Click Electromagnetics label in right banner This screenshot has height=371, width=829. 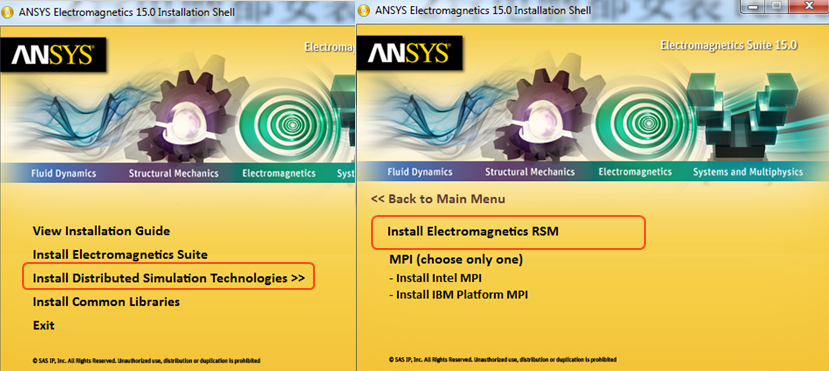tap(635, 172)
